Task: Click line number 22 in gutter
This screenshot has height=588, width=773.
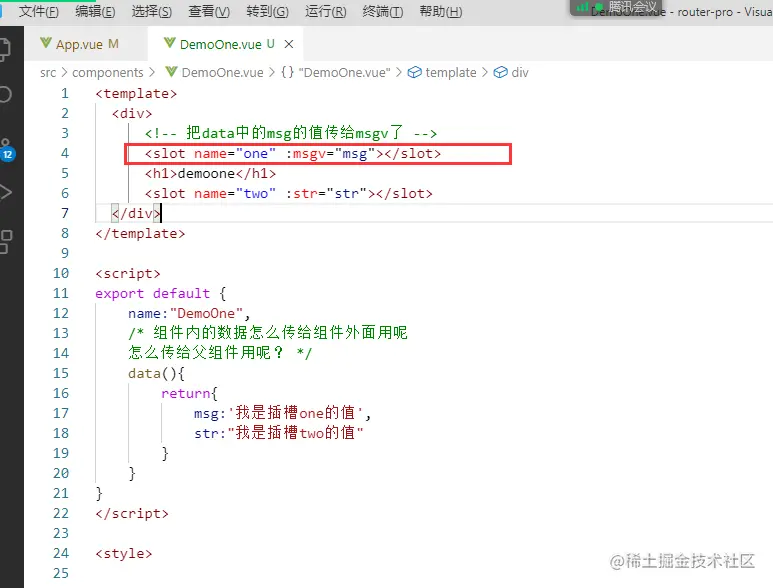Action: pyautogui.click(x=61, y=514)
